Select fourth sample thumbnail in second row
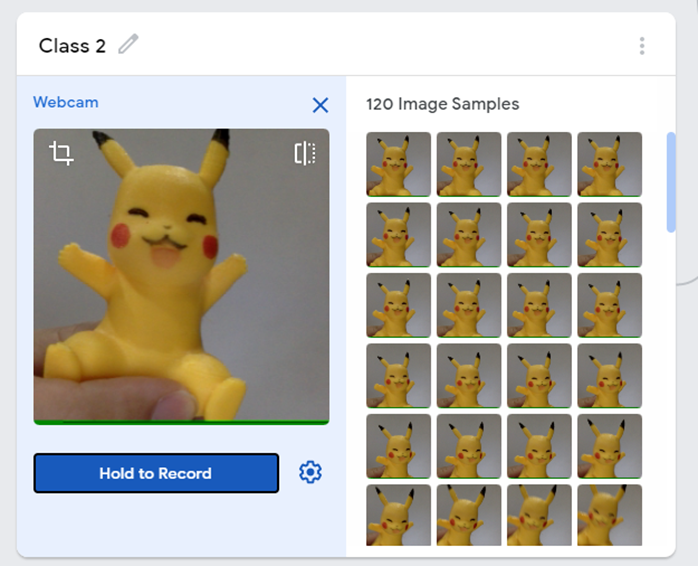Screen dimensions: 698x566 [609, 235]
